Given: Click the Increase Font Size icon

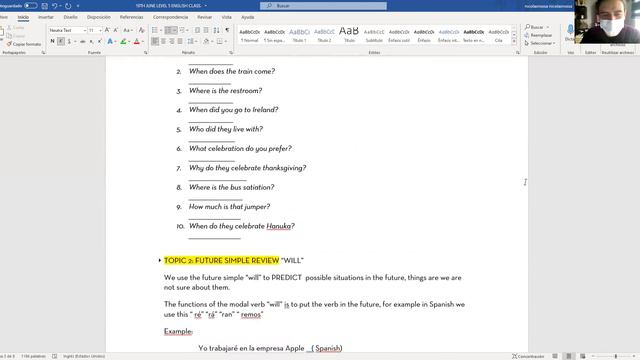Looking at the screenshot, I should click(107, 30).
